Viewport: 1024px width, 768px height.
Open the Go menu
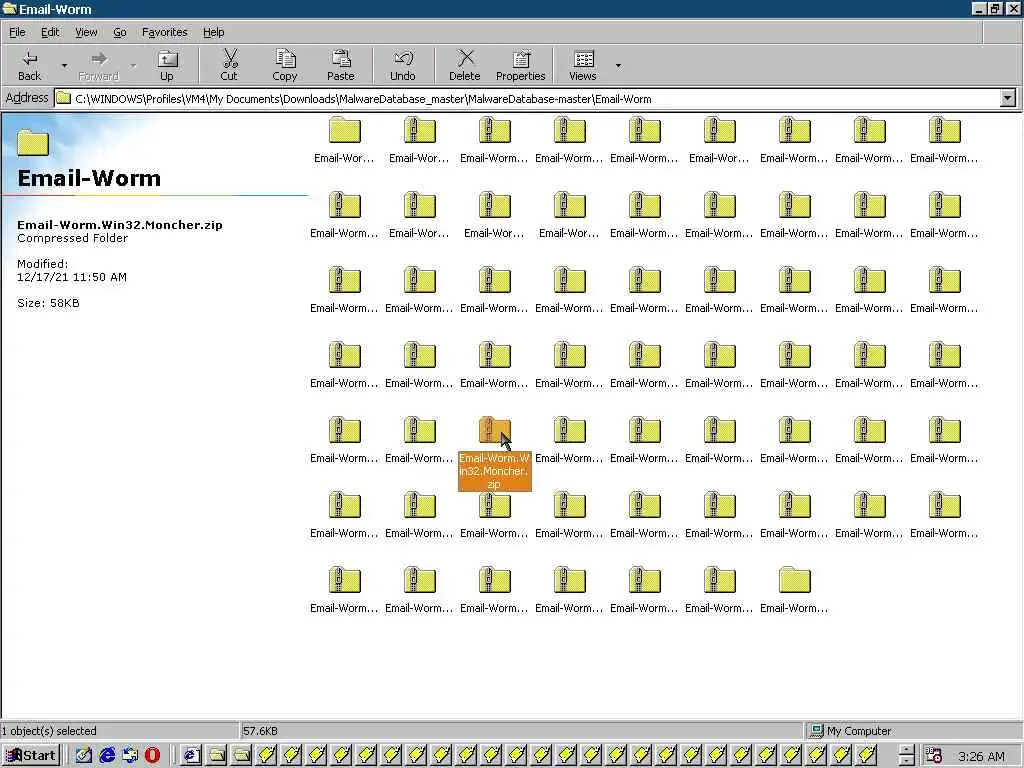tap(120, 32)
